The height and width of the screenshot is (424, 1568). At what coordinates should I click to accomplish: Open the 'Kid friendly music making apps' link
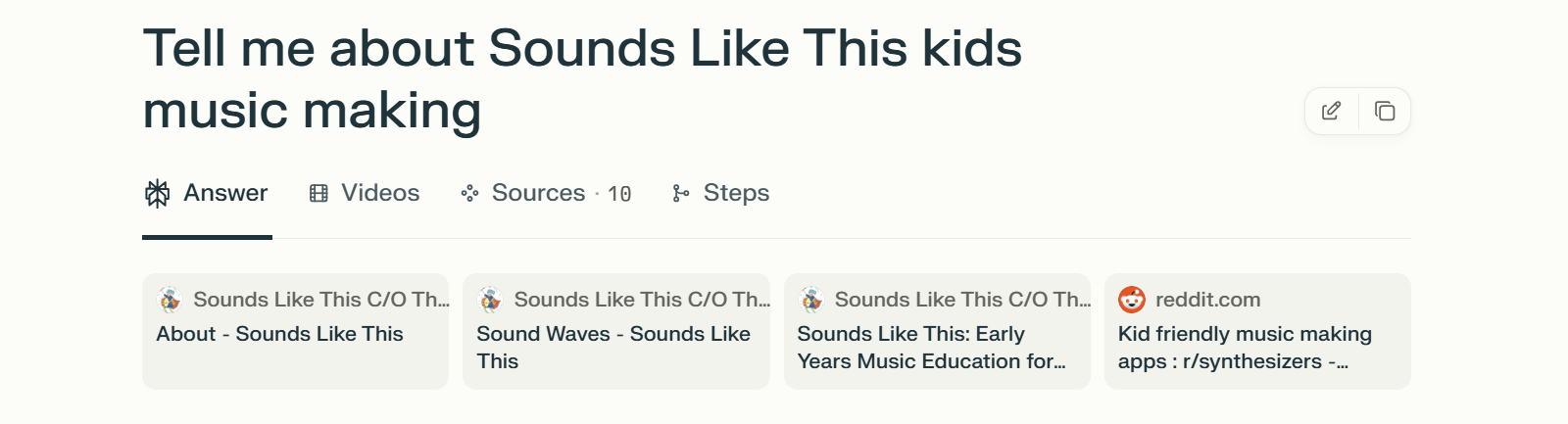(1245, 348)
